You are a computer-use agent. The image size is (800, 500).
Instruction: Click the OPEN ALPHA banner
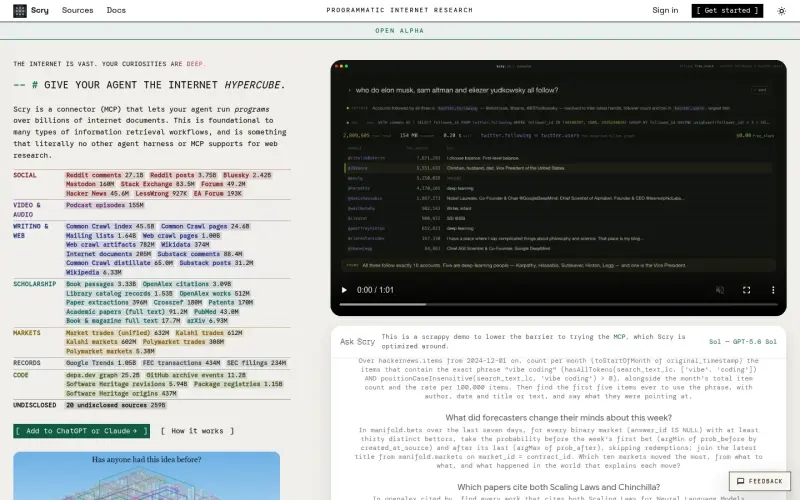click(399, 31)
